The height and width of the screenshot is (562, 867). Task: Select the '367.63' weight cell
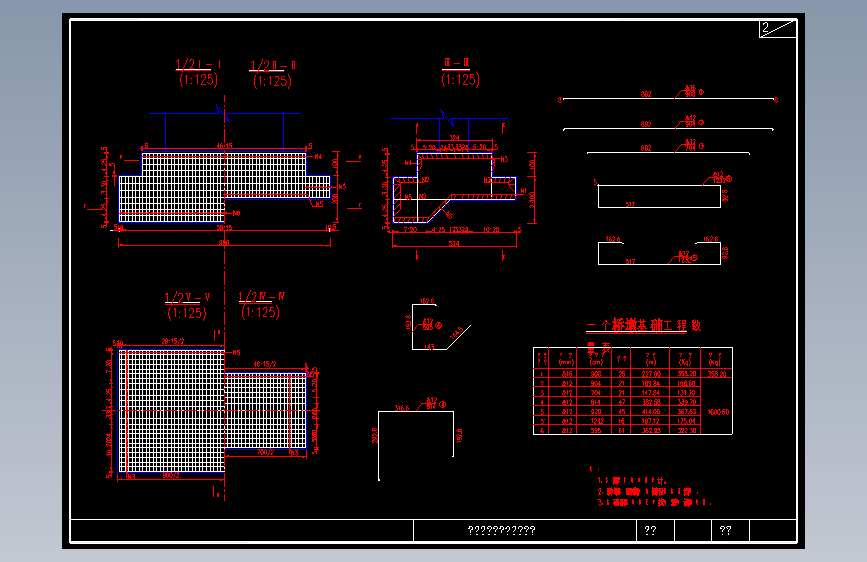point(686,412)
